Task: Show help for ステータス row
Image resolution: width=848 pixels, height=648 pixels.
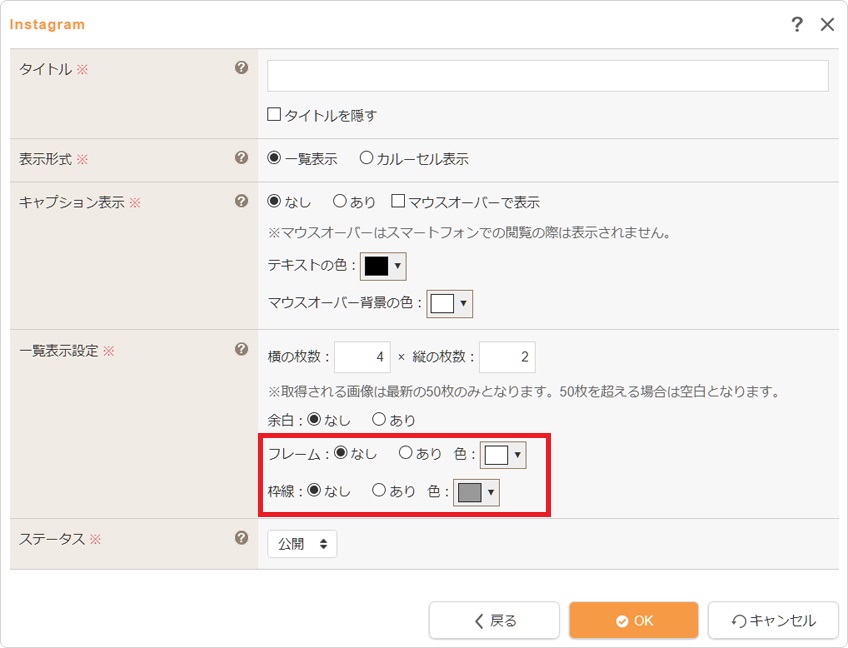Action: 241,538
